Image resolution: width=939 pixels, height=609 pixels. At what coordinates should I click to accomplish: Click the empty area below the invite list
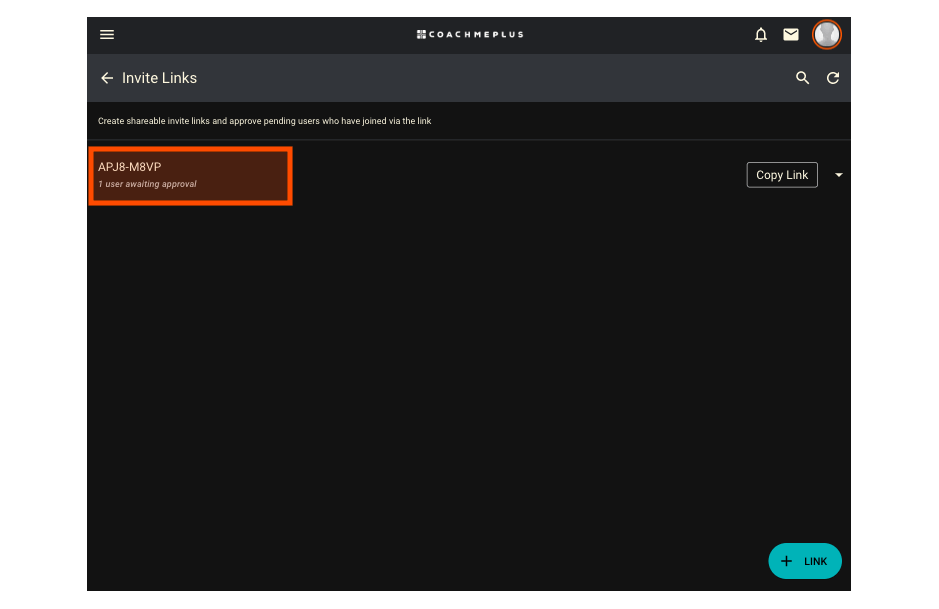[468, 371]
